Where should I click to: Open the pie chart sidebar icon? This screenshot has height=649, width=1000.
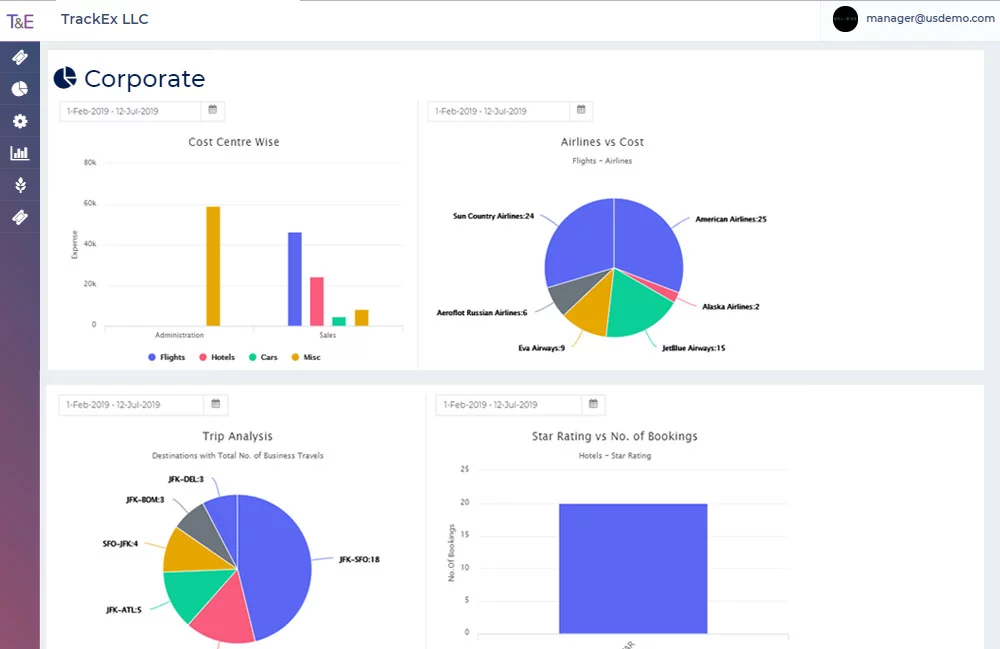click(20, 90)
